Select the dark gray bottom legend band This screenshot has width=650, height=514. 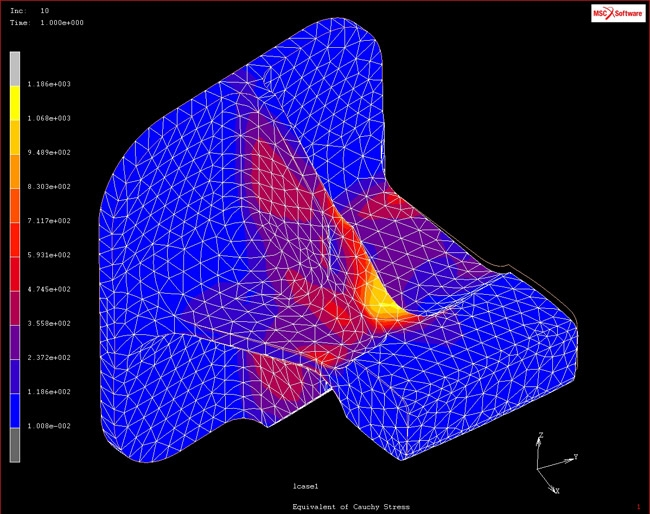pyautogui.click(x=15, y=445)
